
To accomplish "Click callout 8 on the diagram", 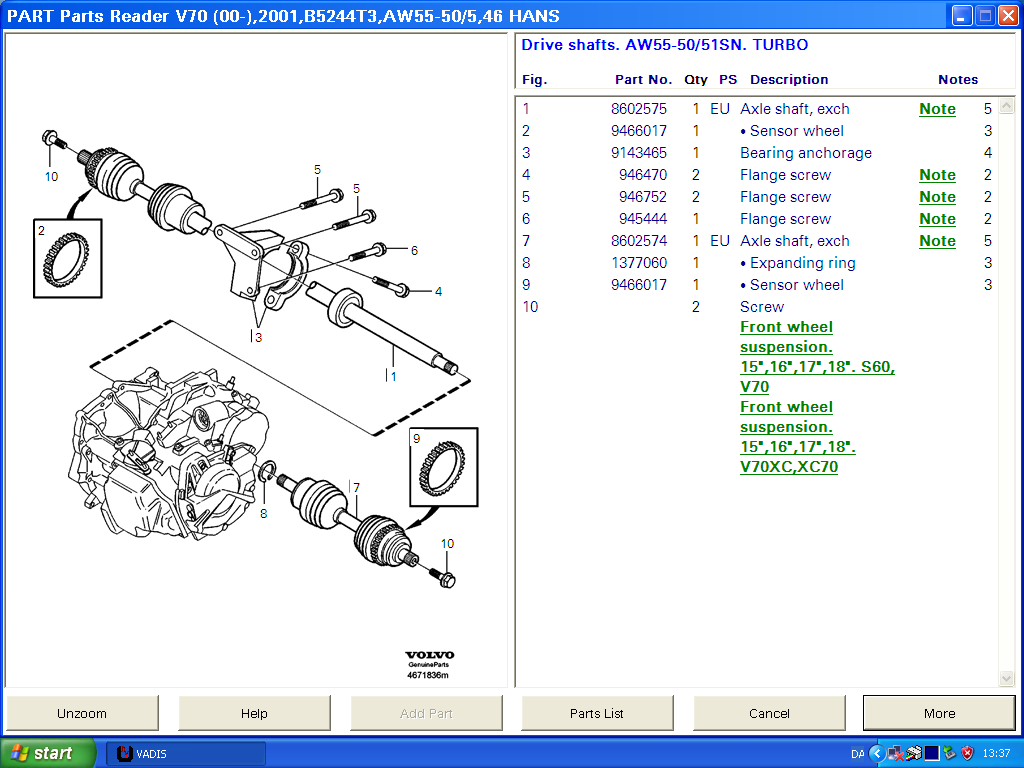I will 263,514.
